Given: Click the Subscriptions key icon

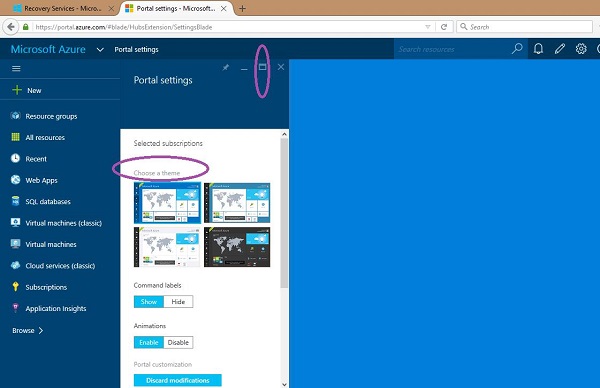Looking at the screenshot, I should [15, 287].
